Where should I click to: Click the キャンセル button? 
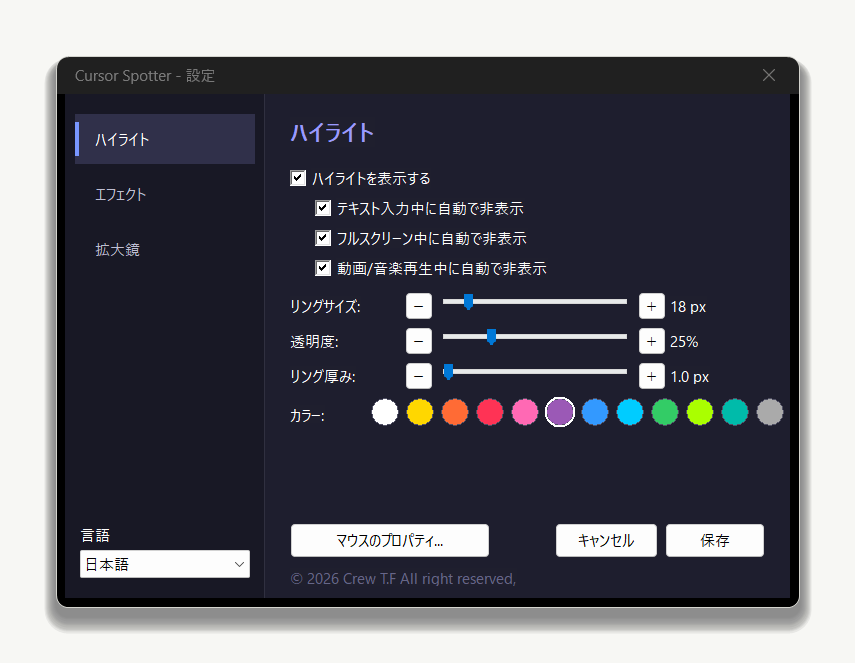606,540
